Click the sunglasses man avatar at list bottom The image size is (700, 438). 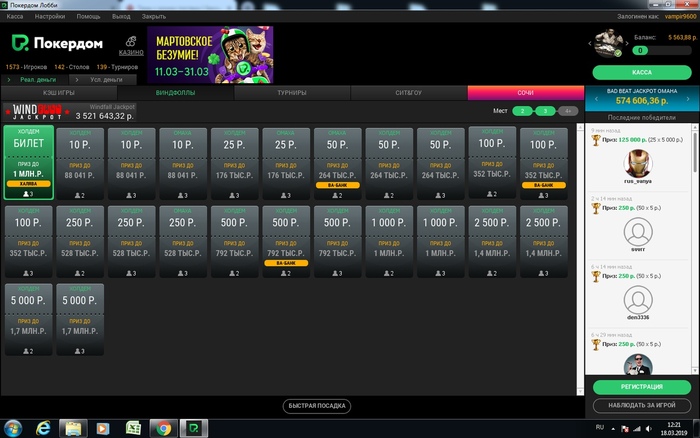tap(638, 364)
